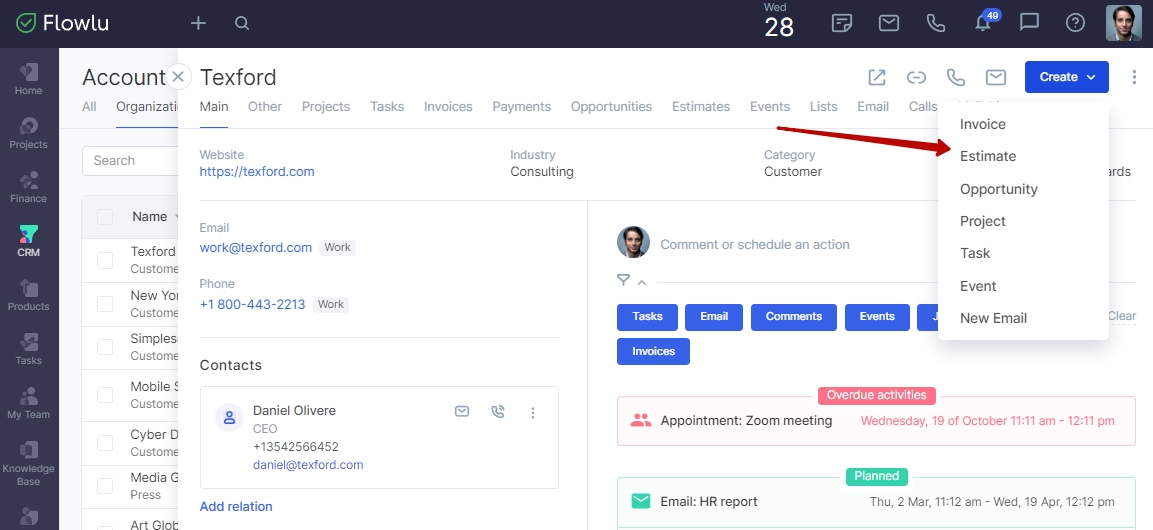
Task: Open Tasks module in sidebar
Action: 29,349
